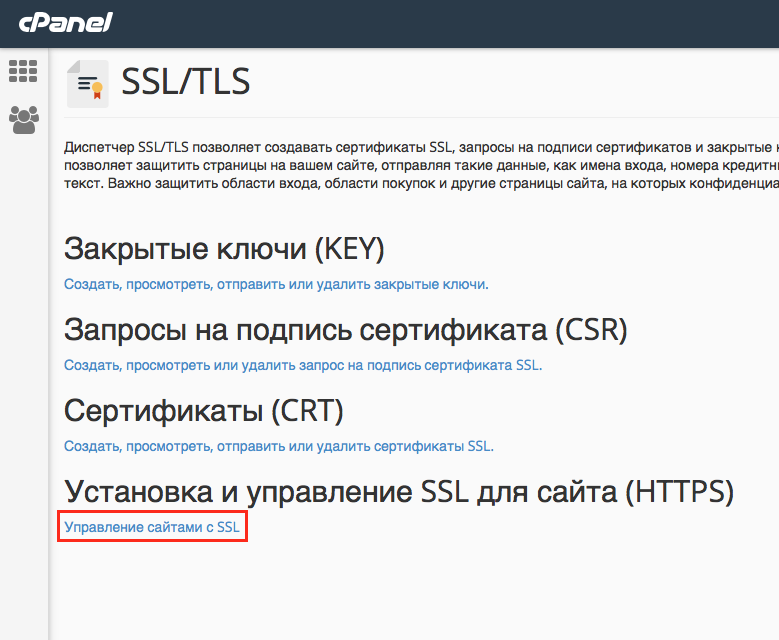Click the description paragraph starting 'Диспетчер SSL/TLS'
This screenshot has height=640, width=779.
tap(421, 165)
